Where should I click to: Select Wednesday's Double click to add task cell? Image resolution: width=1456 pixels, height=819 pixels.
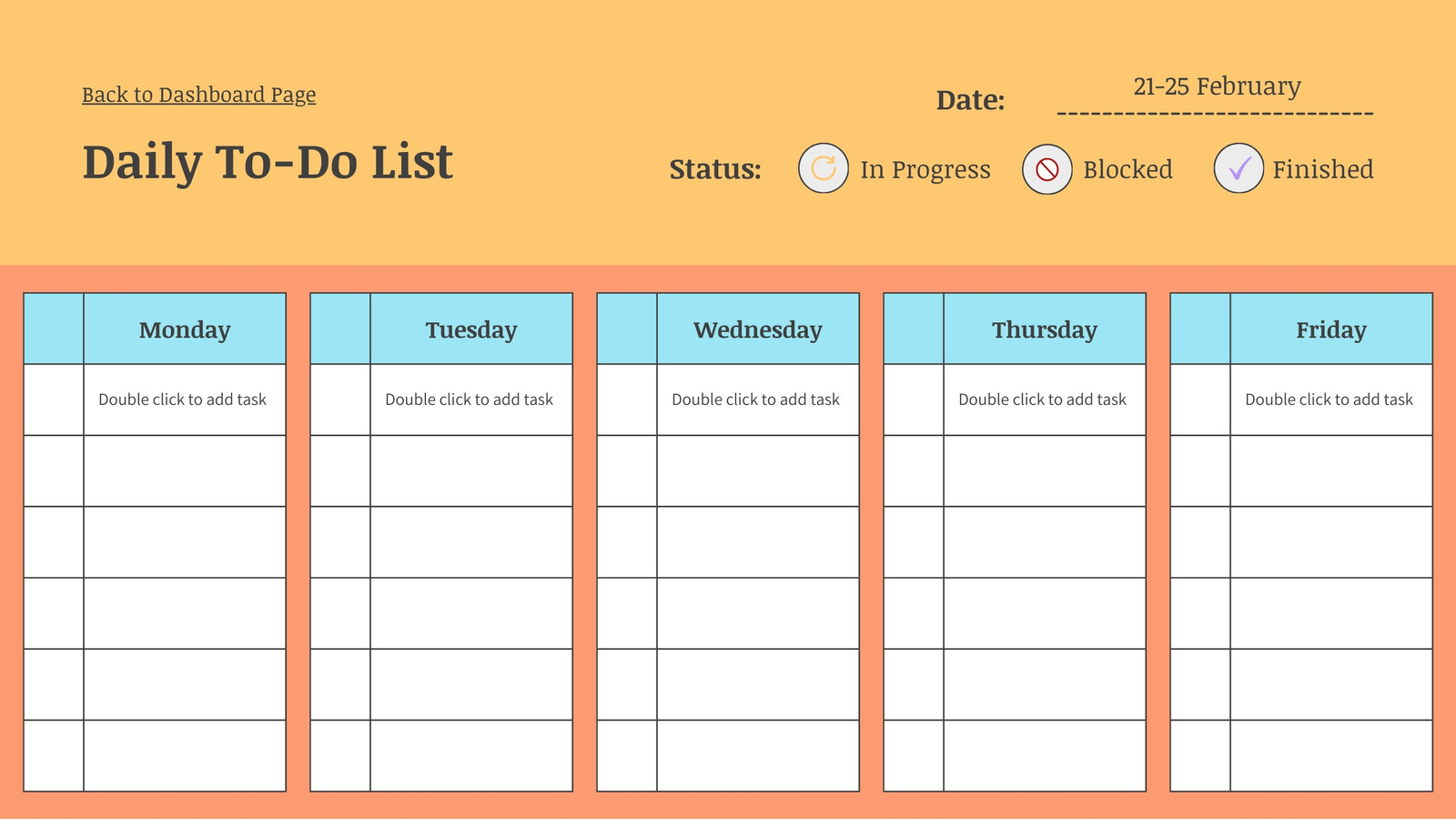pos(758,399)
